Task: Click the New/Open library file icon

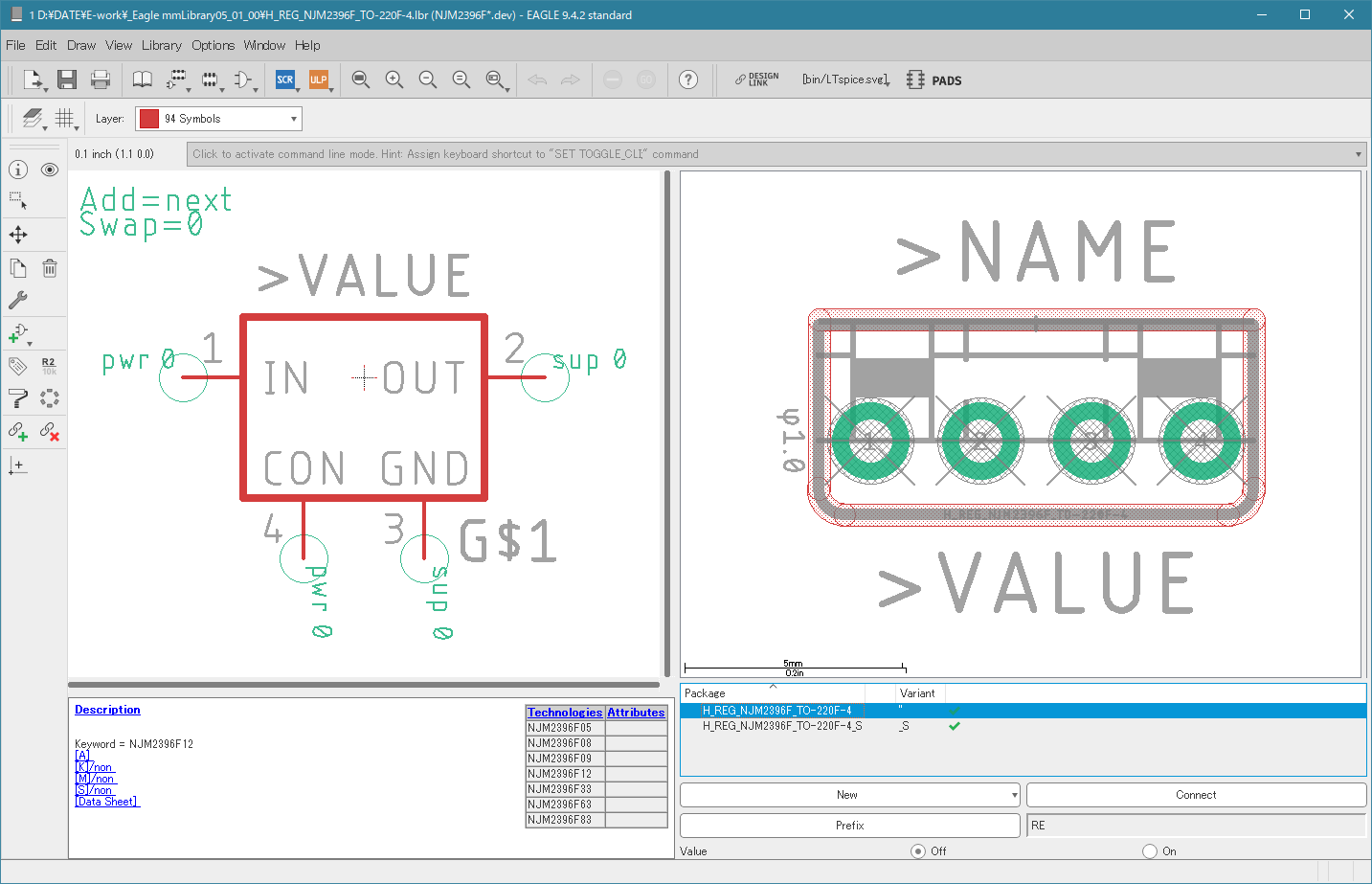Action: (x=34, y=79)
